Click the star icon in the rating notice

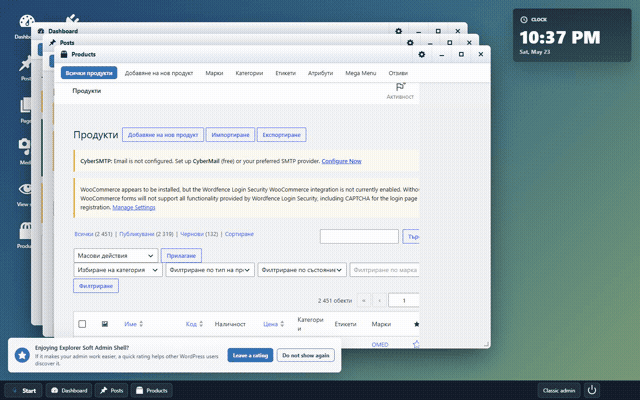click(x=22, y=356)
